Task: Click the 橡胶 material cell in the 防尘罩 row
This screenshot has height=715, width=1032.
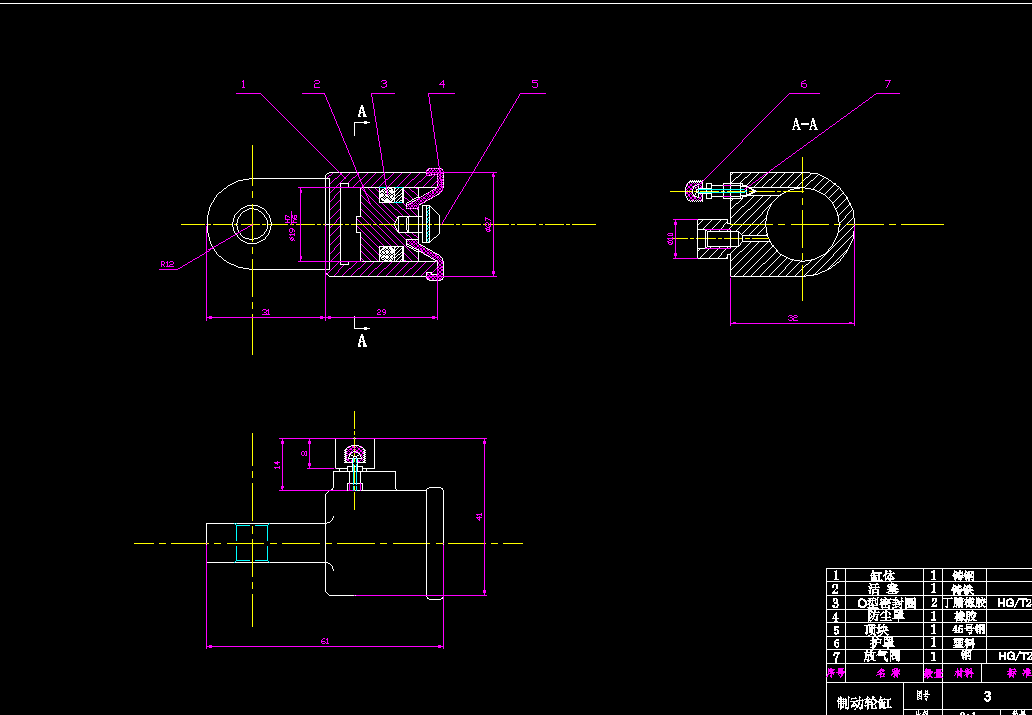Action: tap(965, 616)
